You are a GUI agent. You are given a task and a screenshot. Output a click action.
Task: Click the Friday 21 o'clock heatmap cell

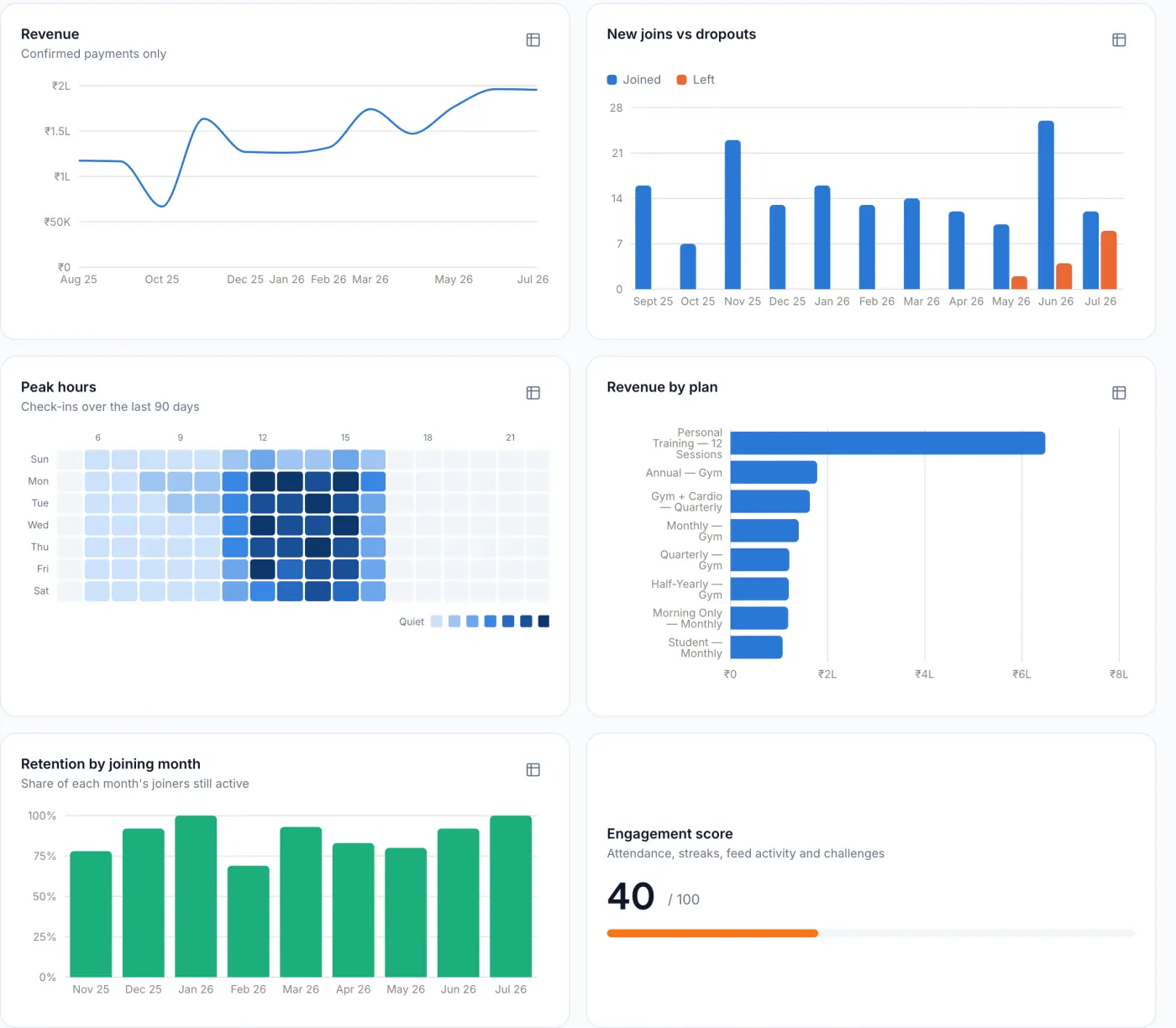pos(511,569)
